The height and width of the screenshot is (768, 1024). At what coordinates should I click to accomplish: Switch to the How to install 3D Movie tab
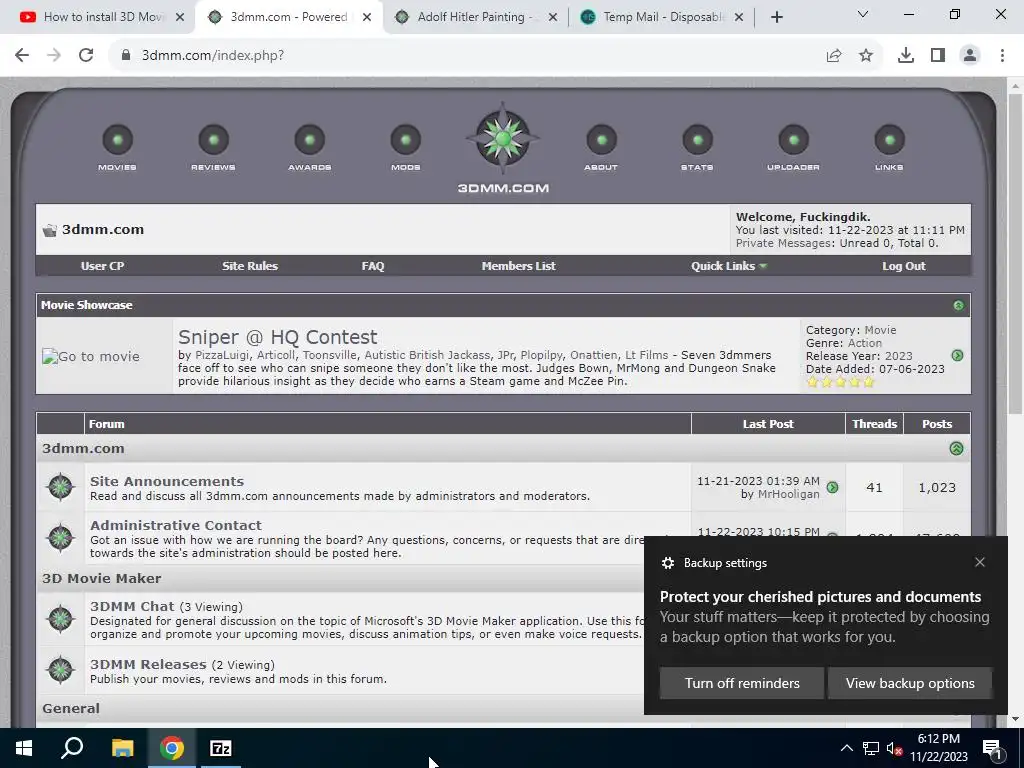[101, 17]
